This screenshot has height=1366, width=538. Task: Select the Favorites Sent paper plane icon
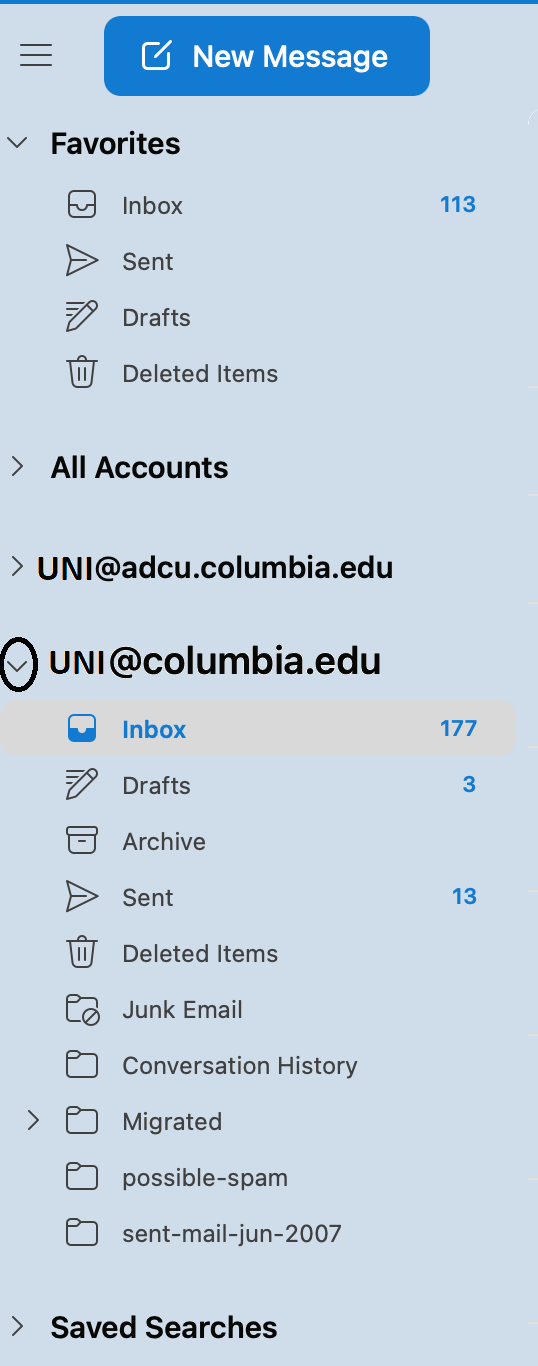coord(82,261)
